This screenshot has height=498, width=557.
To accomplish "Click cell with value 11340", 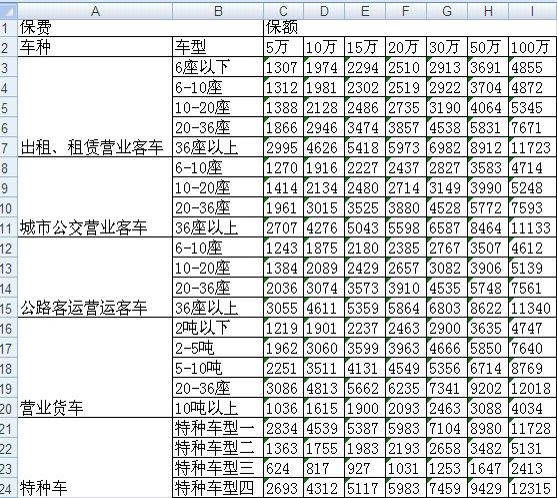I will [x=532, y=308].
